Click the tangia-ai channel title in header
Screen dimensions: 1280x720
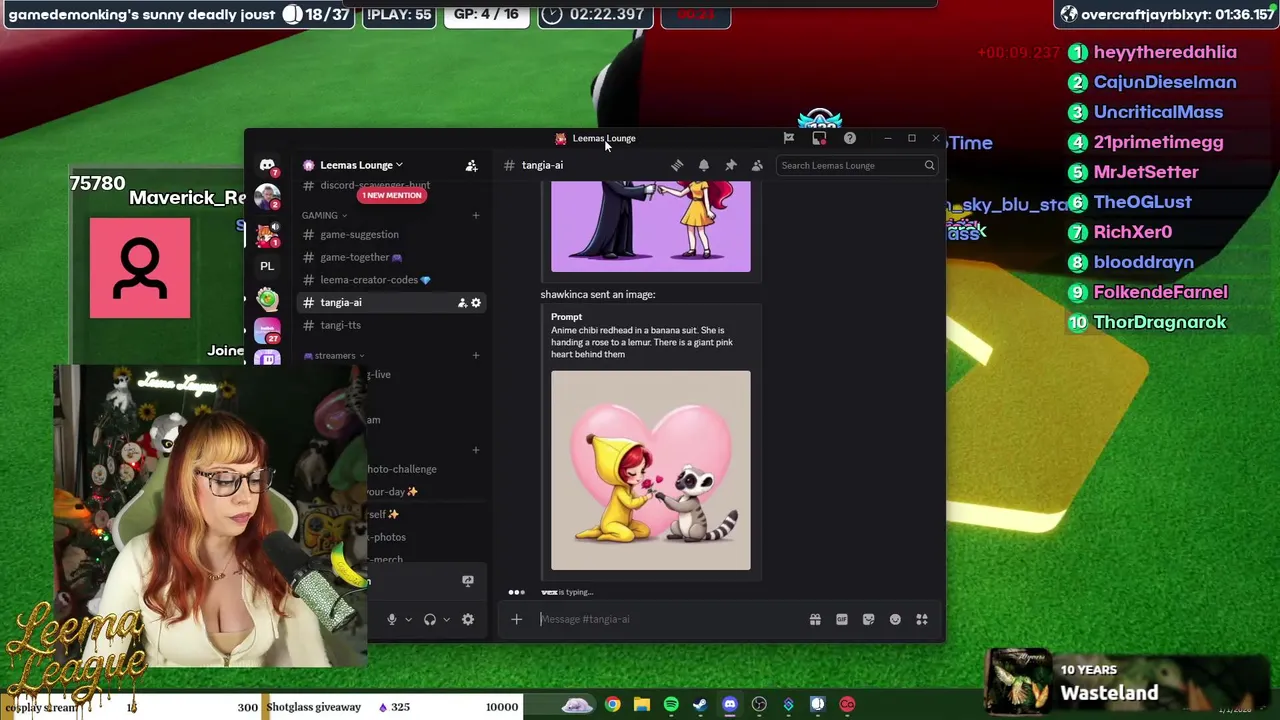542,165
